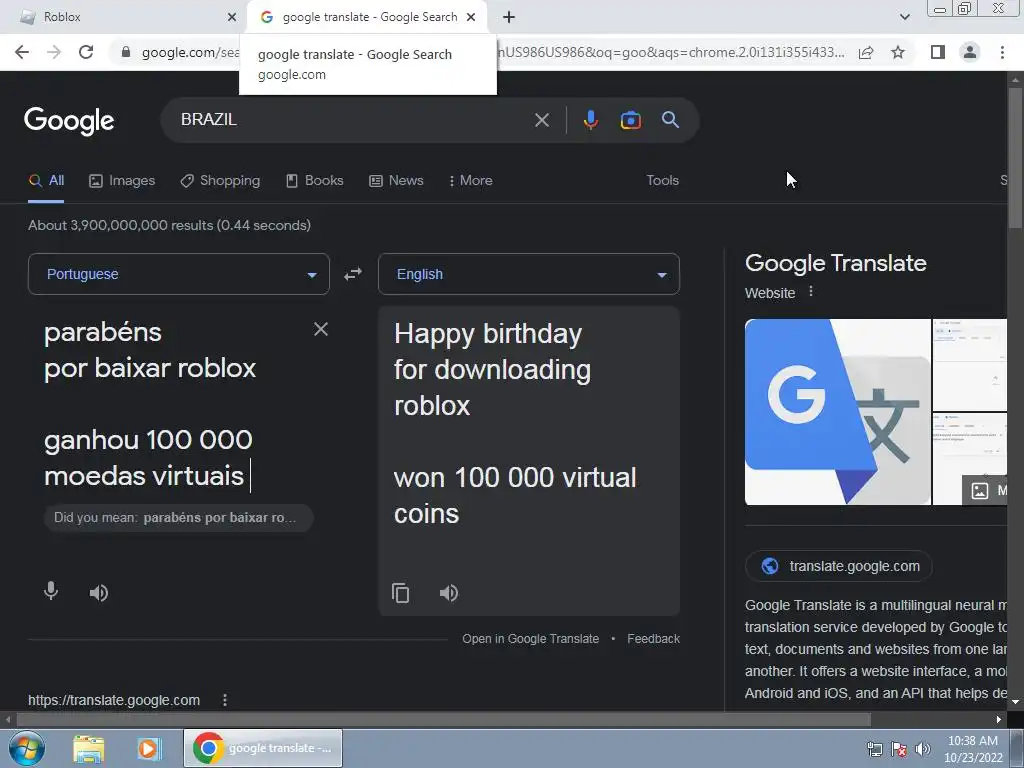Open options for translate.google.com result

(x=225, y=700)
